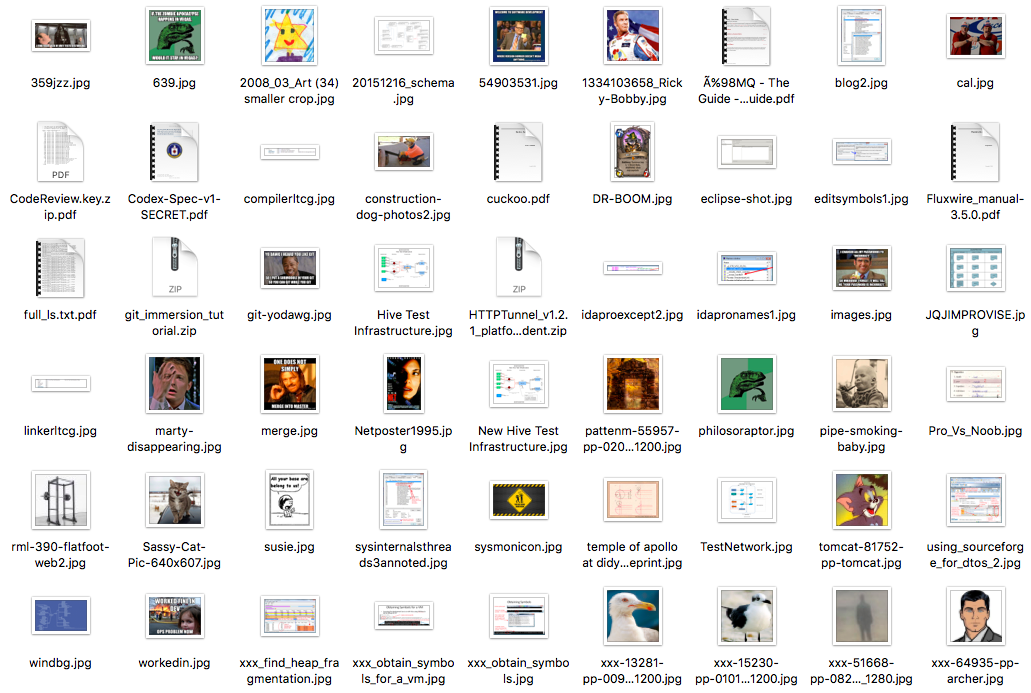Select the Fluxwire_manual-3.5.0.pdf icon

(976, 152)
